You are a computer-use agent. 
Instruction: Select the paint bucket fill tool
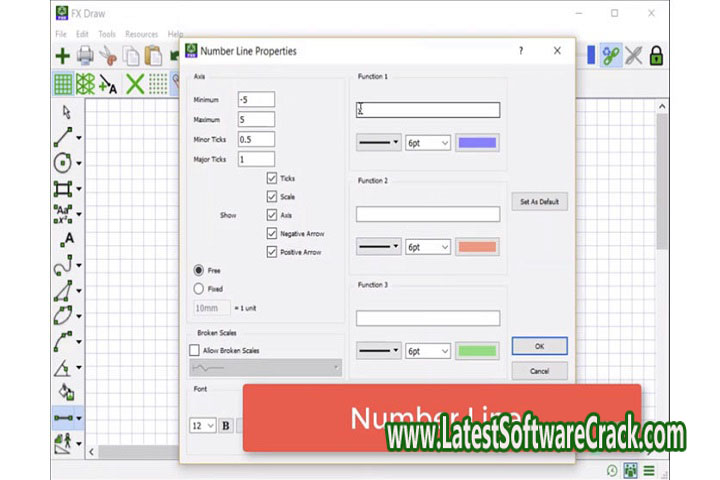[x=65, y=391]
